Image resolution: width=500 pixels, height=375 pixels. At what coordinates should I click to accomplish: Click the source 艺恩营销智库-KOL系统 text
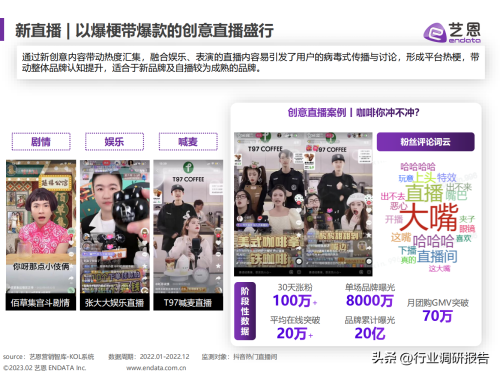(x=48, y=357)
